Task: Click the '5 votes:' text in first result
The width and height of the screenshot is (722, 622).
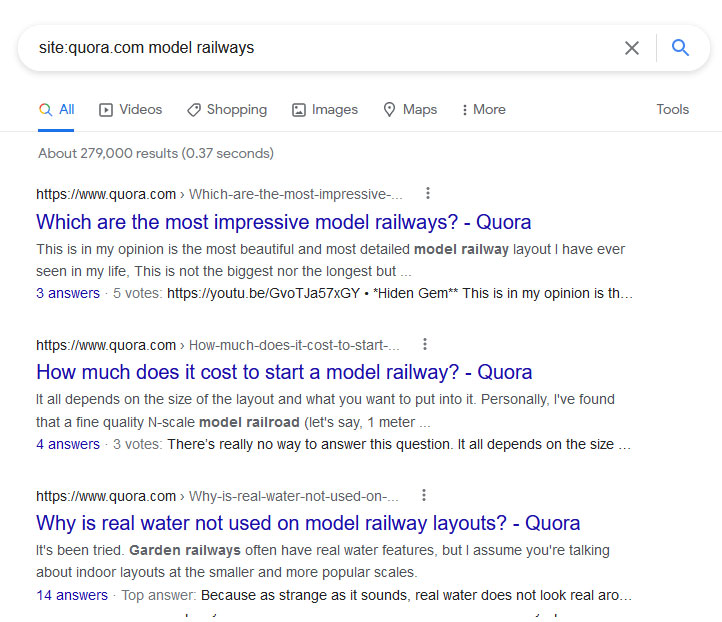Action: (x=138, y=293)
